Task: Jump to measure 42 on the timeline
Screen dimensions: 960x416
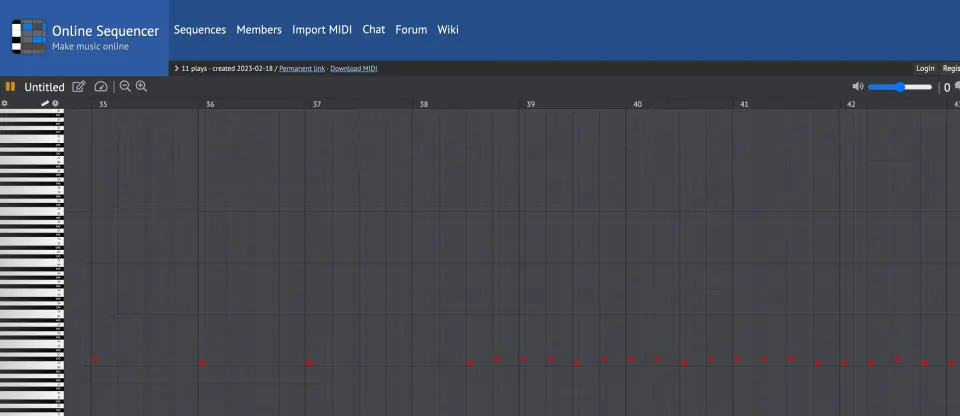Action: tap(851, 104)
